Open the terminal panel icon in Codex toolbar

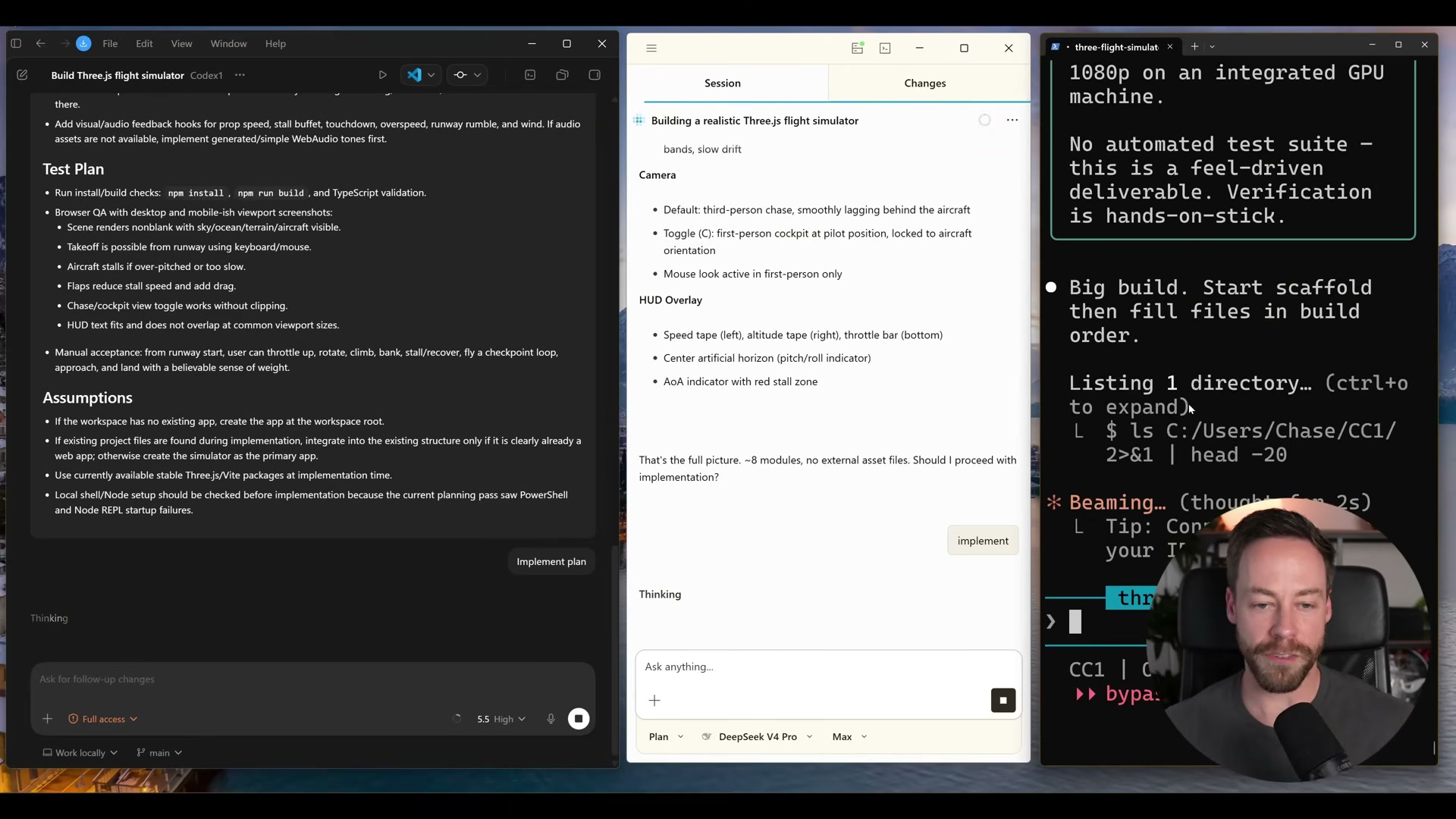[530, 75]
